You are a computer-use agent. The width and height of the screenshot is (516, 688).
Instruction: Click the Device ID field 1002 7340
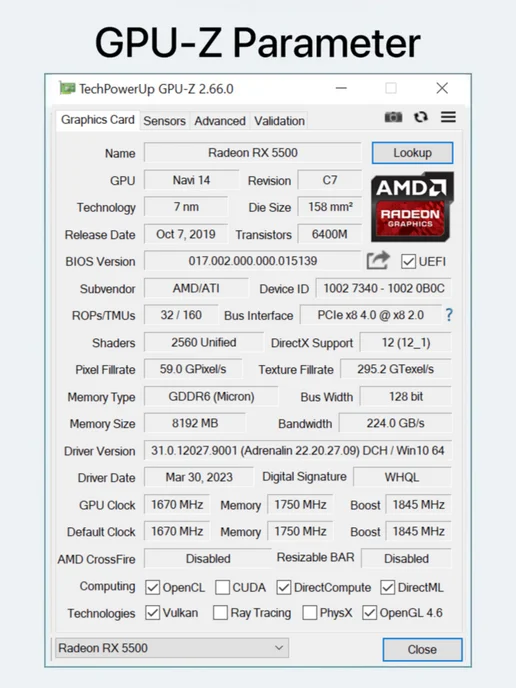(384, 288)
